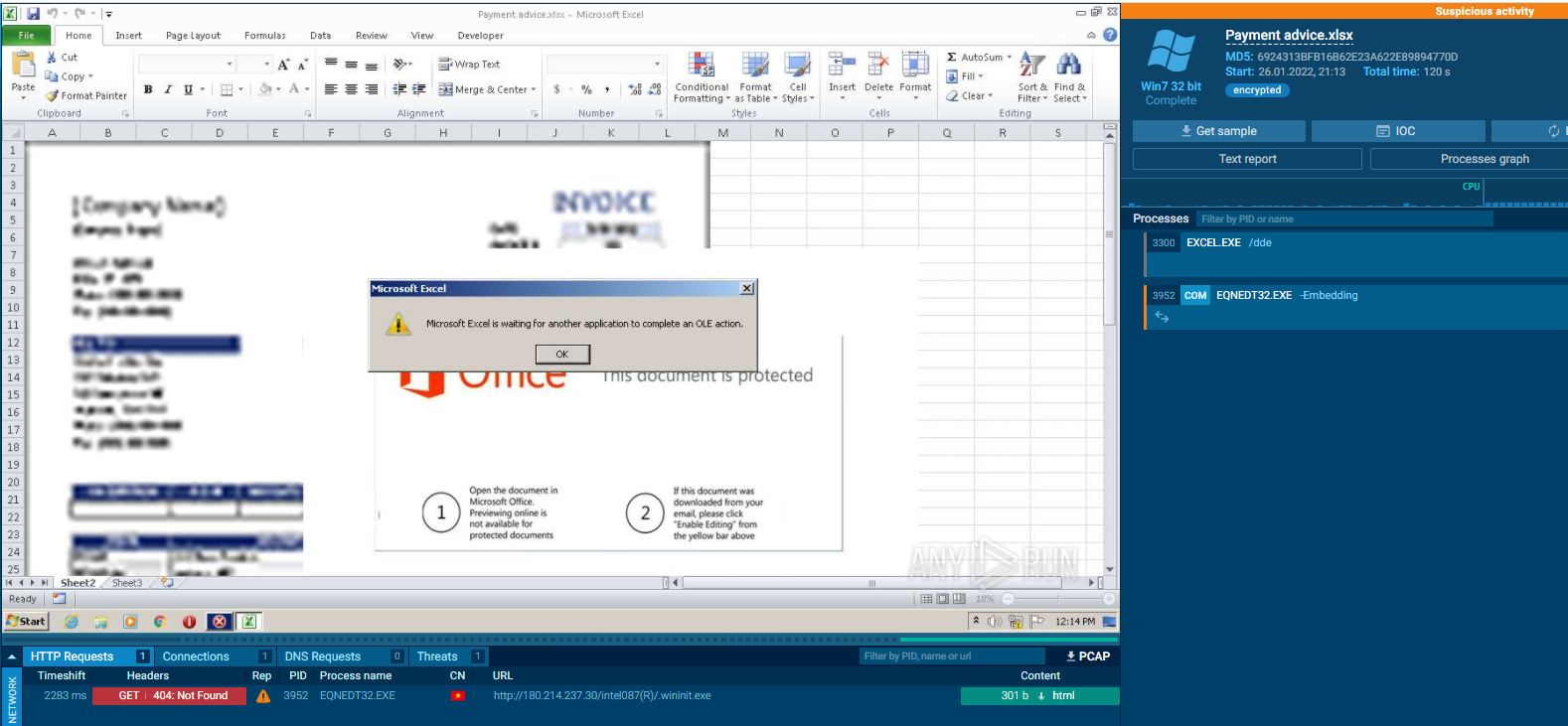Click the Font Color letter swatch
1568x726 pixels.
294,89
